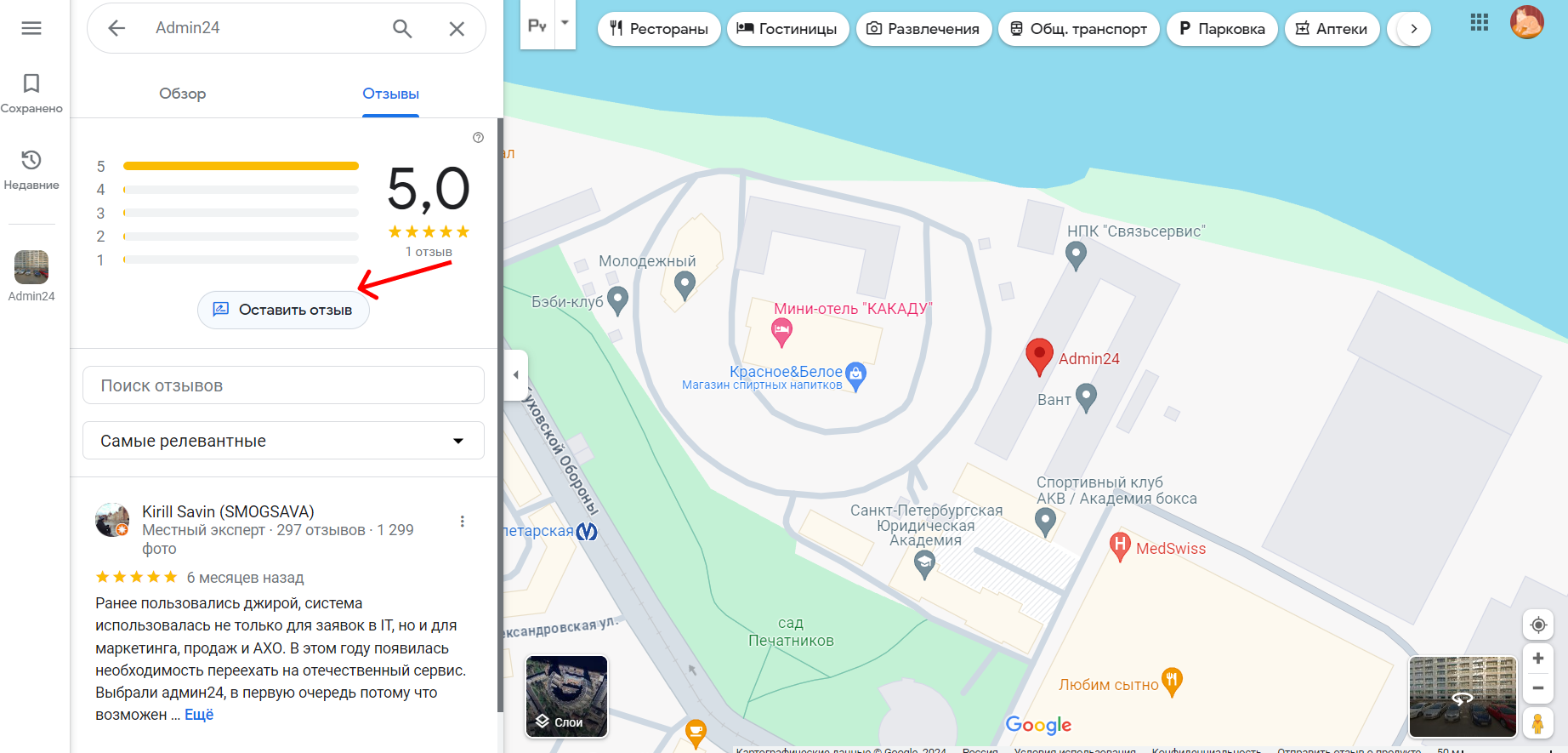Click the Молодежный map marker

click(x=685, y=286)
